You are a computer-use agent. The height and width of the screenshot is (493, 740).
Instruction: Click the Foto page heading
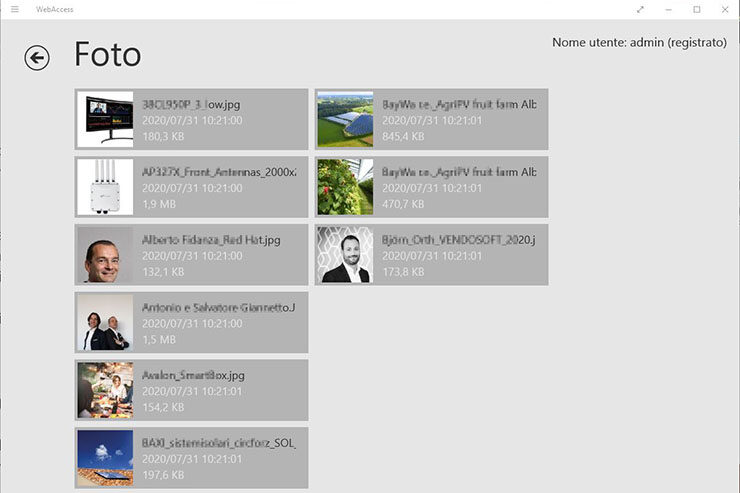pyautogui.click(x=108, y=56)
